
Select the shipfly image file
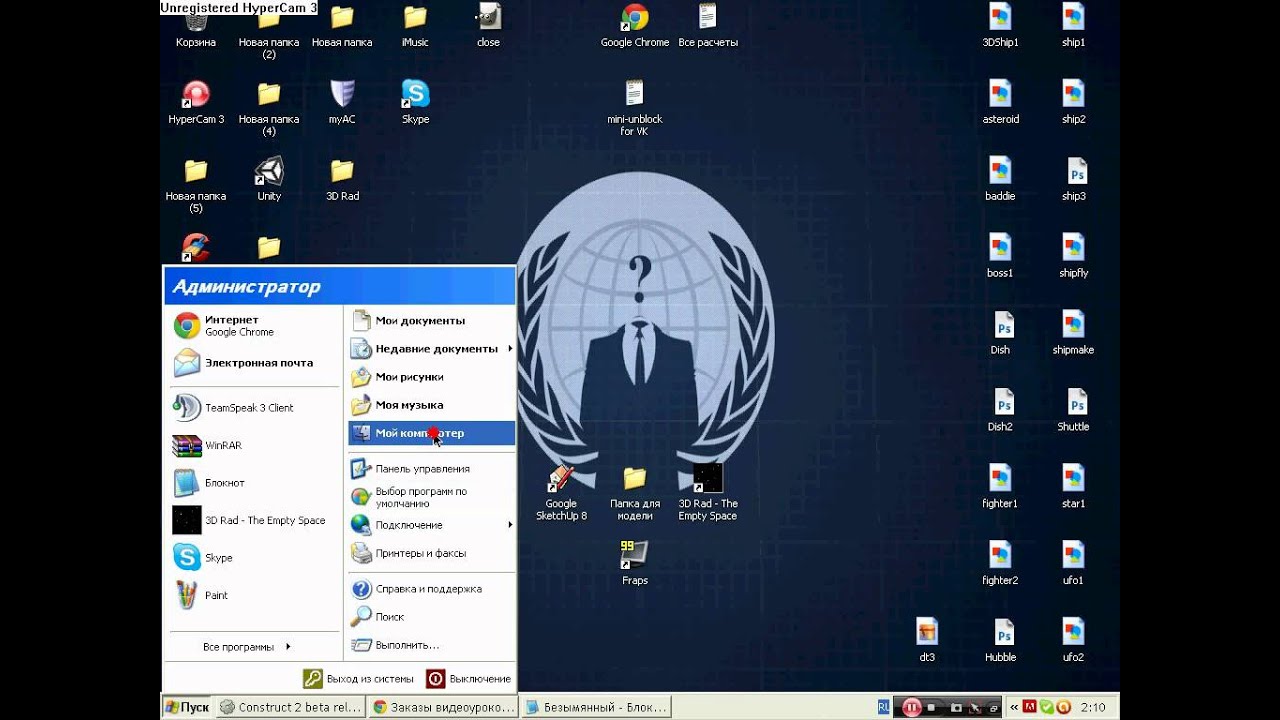(1073, 257)
